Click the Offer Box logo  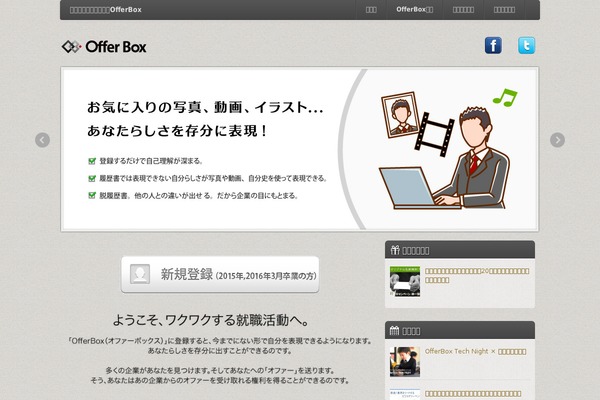104,47
